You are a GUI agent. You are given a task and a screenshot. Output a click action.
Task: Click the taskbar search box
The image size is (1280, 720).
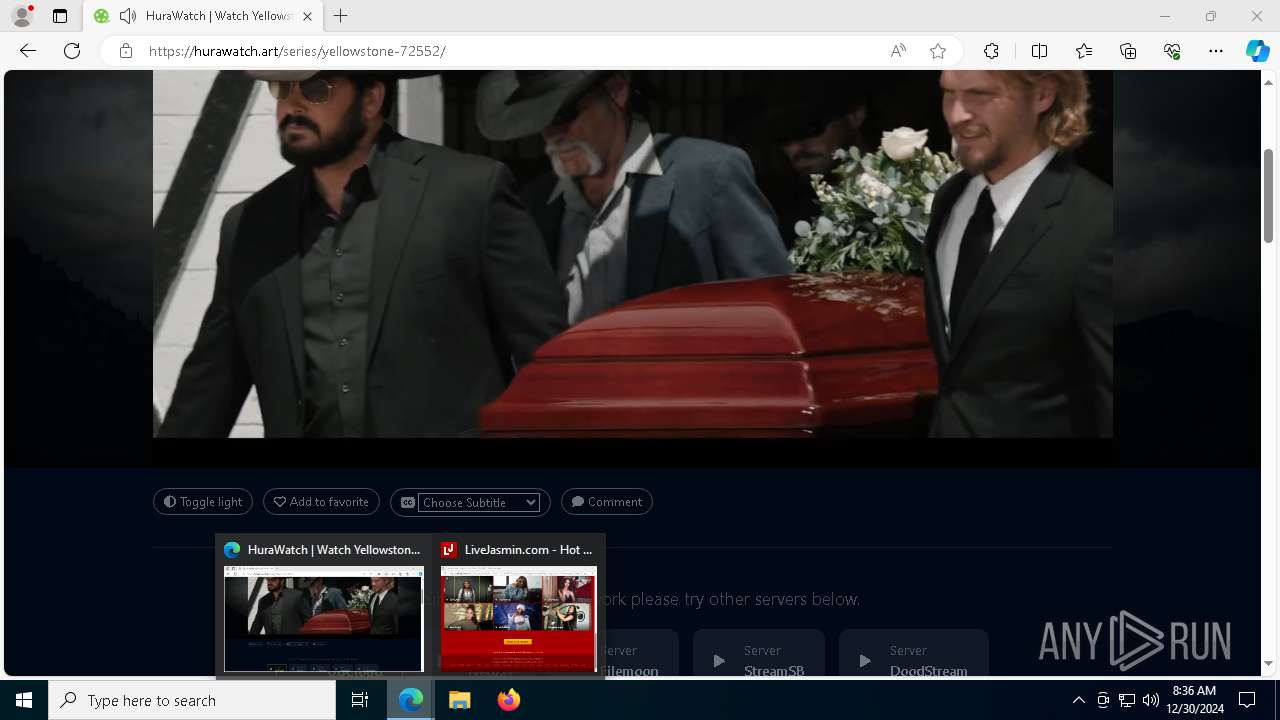192,700
